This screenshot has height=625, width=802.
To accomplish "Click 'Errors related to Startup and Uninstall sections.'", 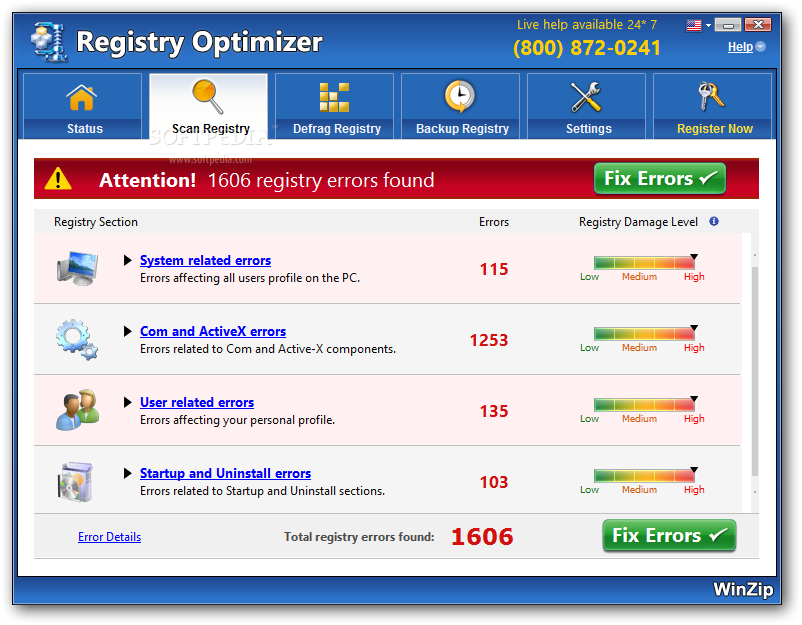I will (262, 491).
